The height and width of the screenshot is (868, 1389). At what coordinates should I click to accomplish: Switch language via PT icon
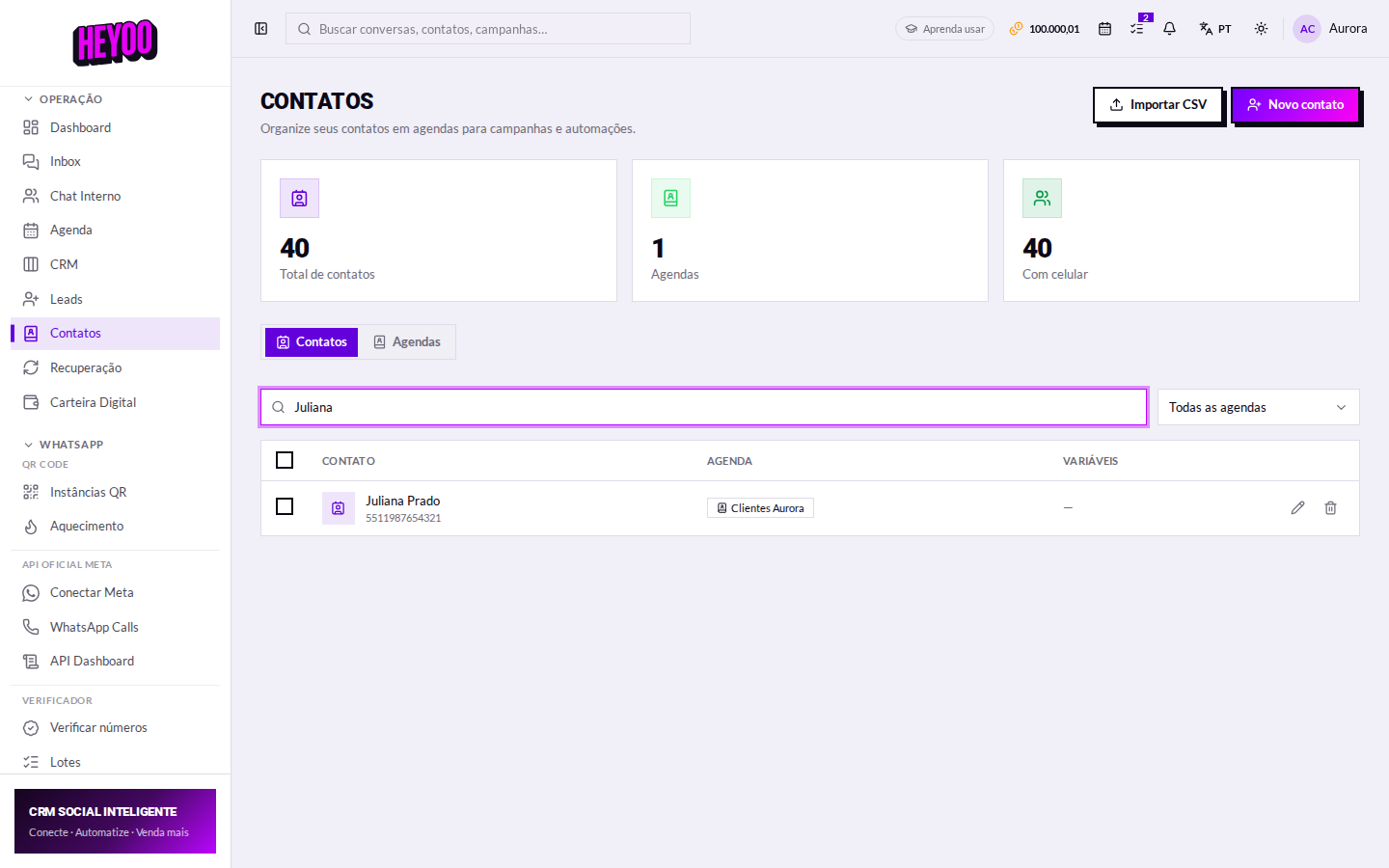[1214, 29]
